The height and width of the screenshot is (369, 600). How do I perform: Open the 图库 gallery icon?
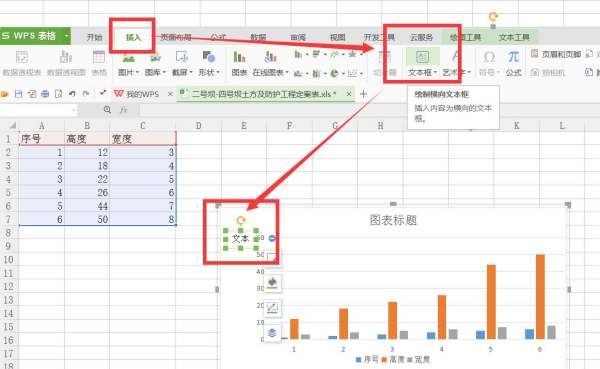[155, 57]
